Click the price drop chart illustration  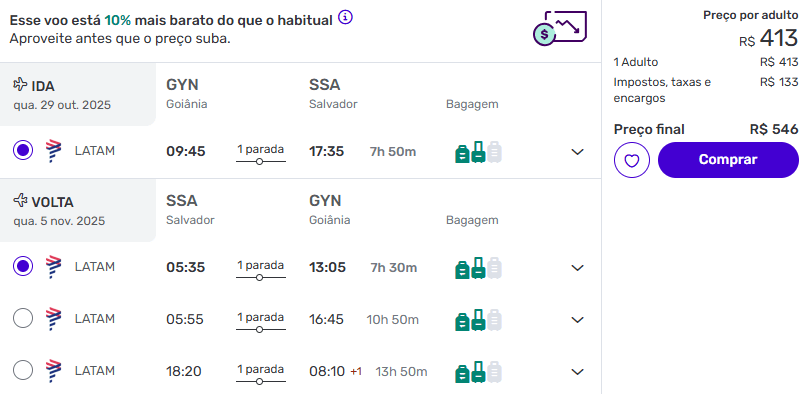[x=560, y=28]
